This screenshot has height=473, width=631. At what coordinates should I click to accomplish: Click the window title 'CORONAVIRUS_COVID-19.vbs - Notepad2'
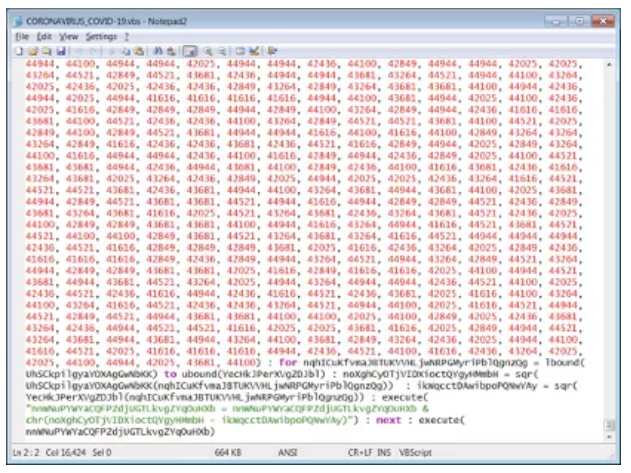pos(106,21)
